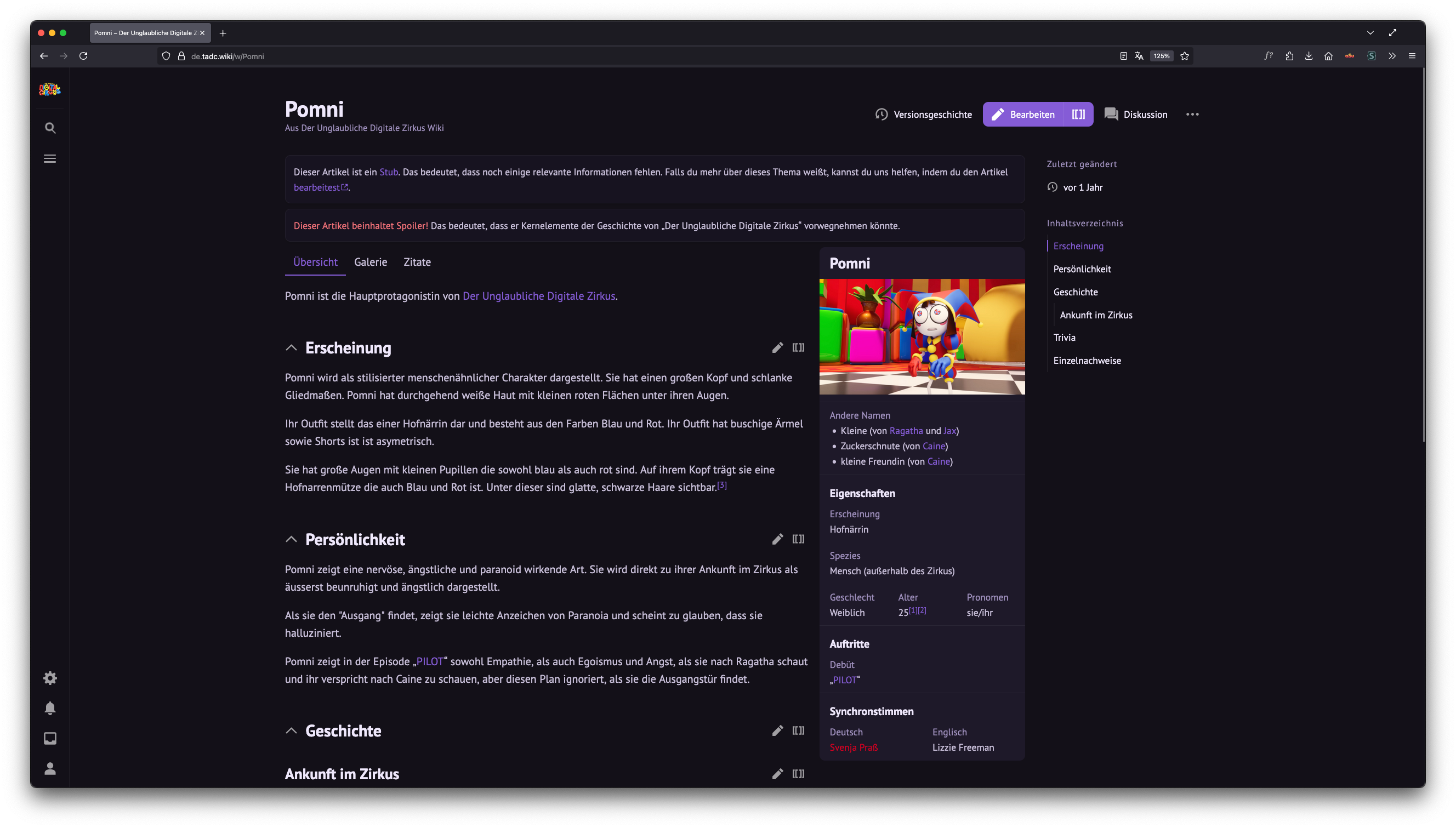Click the translate page icon in address bar
The width and height of the screenshot is (1456, 828).
[1139, 56]
